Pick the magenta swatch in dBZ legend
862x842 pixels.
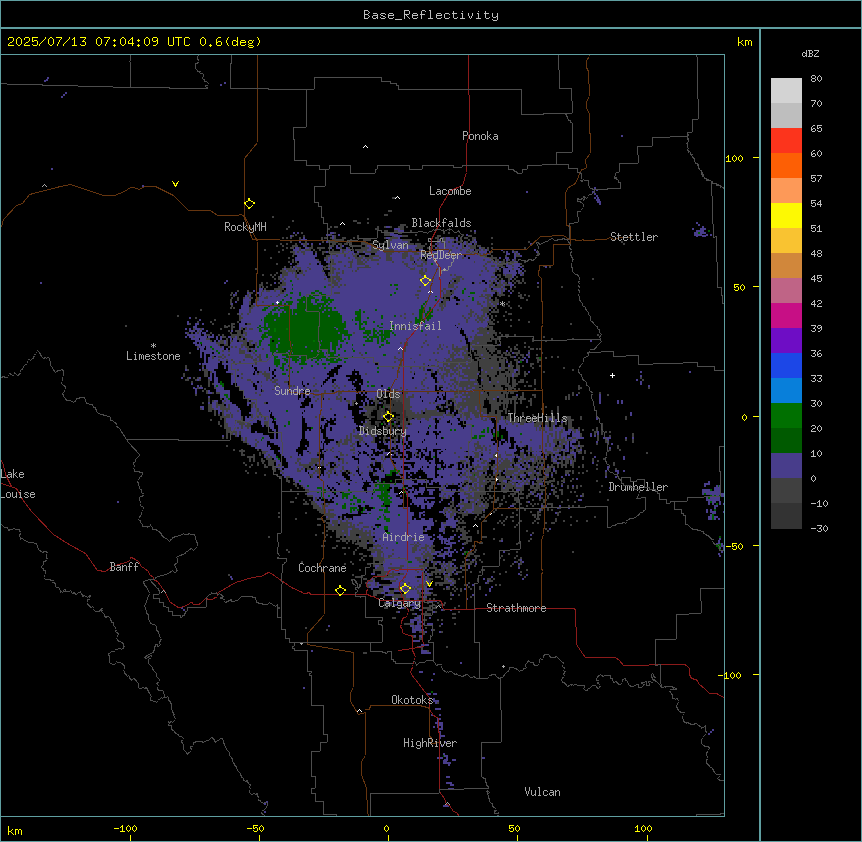pos(786,315)
